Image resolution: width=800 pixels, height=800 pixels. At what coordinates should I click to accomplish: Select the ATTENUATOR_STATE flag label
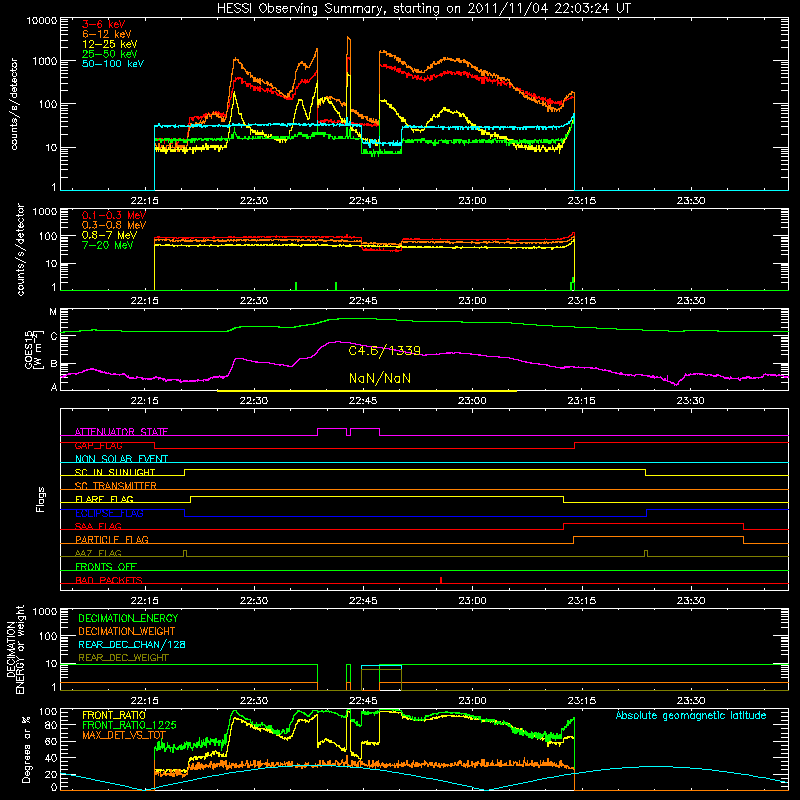tap(121, 432)
